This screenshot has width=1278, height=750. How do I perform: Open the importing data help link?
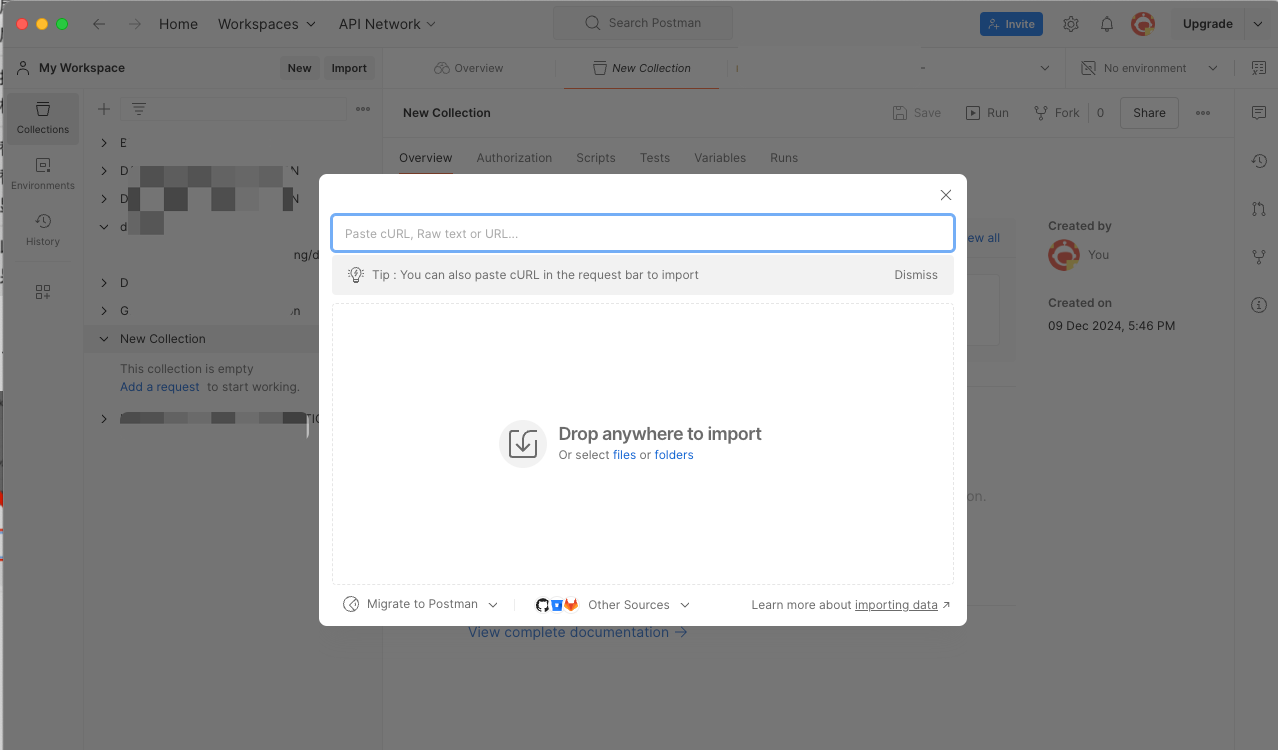896,605
